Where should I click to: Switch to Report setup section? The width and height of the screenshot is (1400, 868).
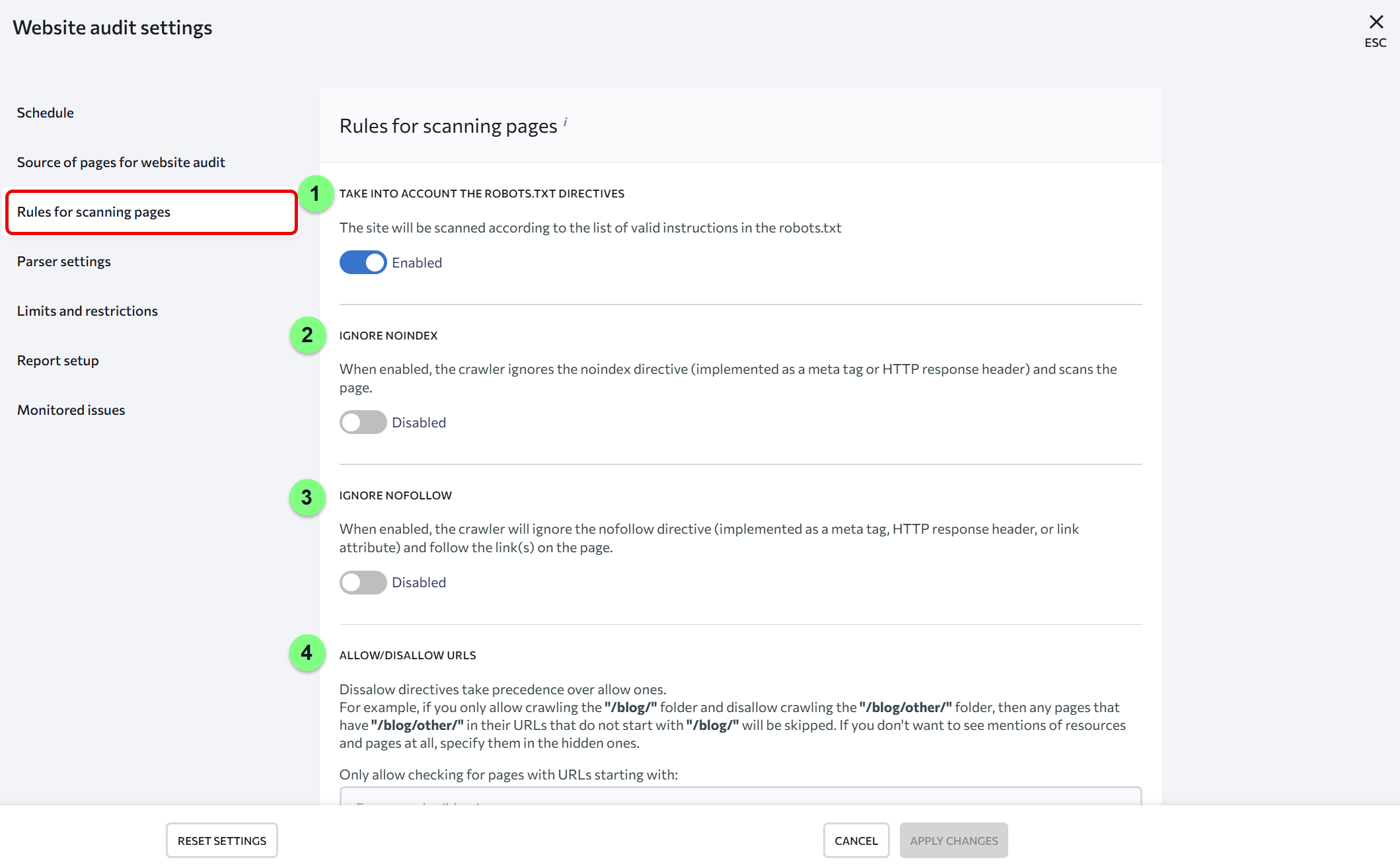[x=57, y=361]
